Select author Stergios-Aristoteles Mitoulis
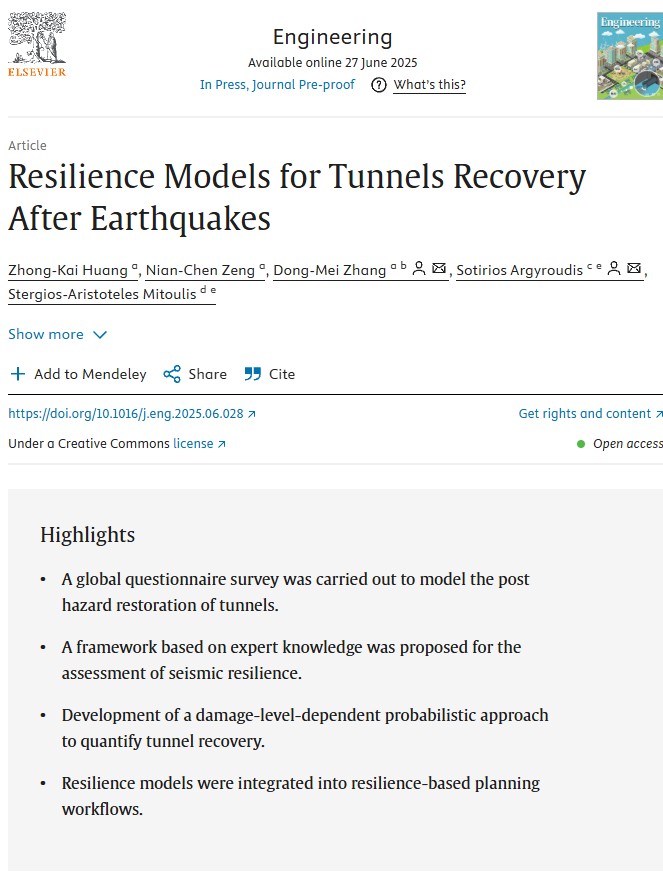This screenshot has width=663, height=882. 103,294
